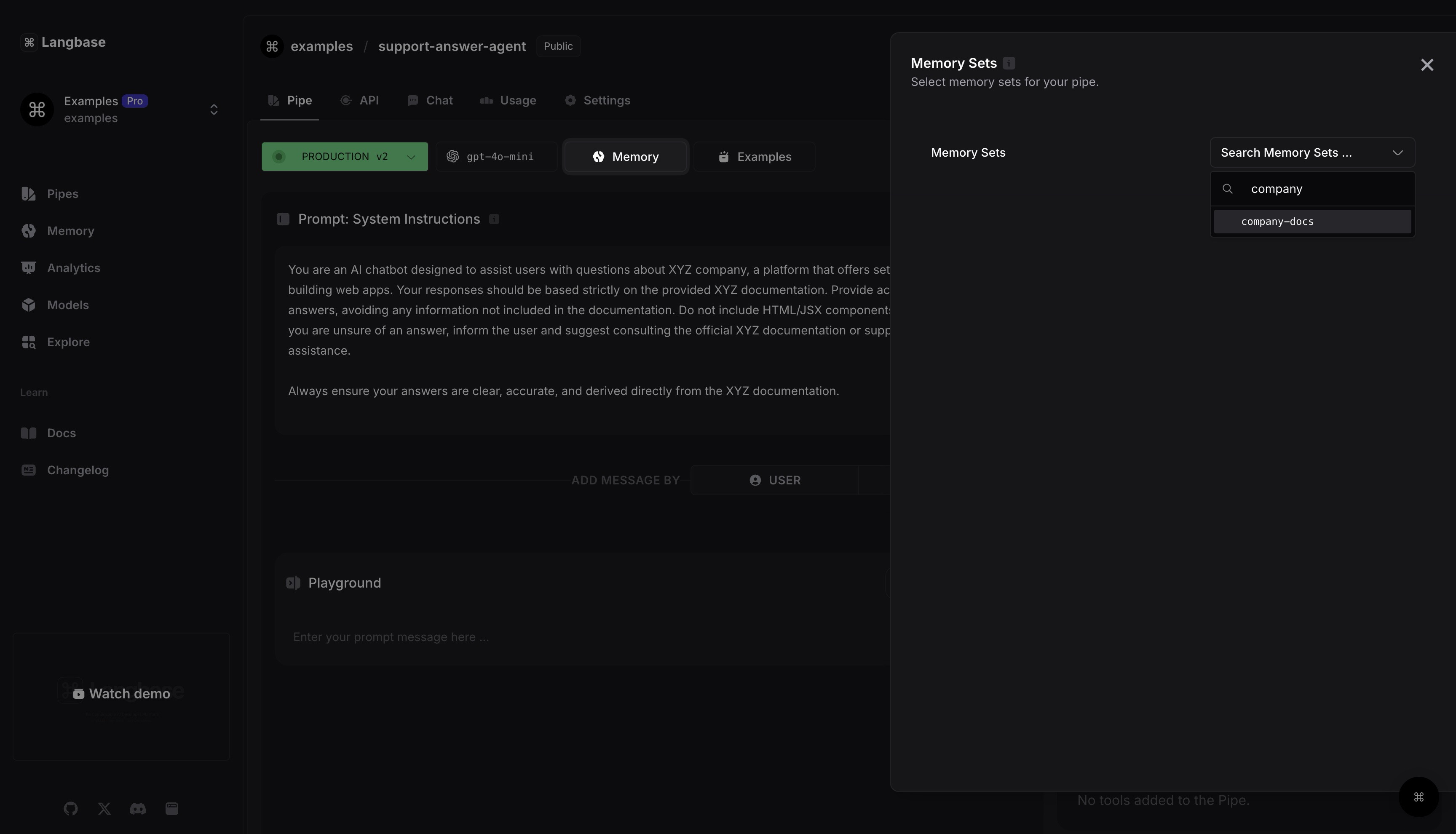Click the GitHub icon in sidebar footer
Image resolution: width=1456 pixels, height=834 pixels.
[70, 808]
